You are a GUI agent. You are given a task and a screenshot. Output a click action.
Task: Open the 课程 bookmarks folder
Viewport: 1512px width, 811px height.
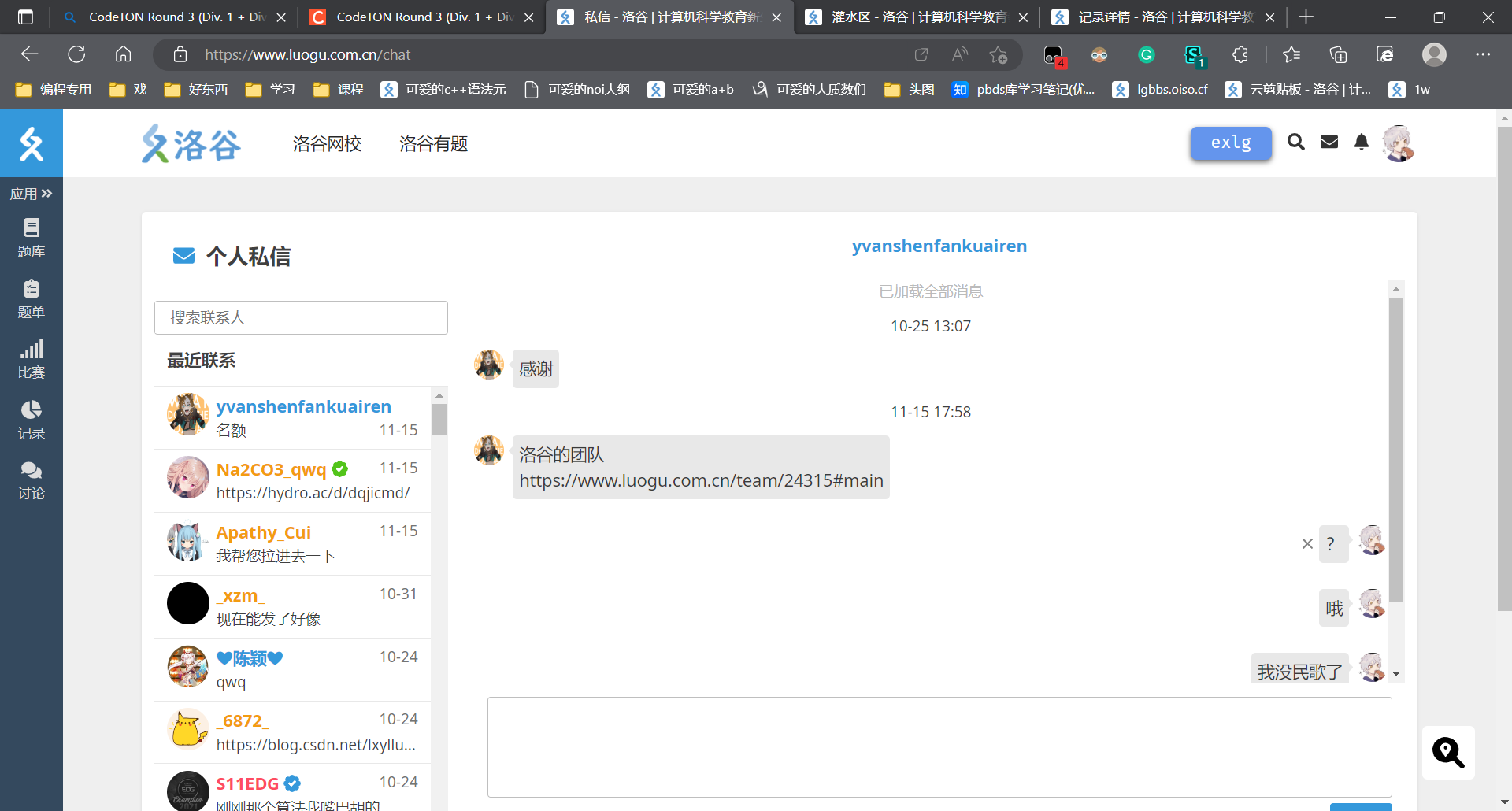[339, 90]
